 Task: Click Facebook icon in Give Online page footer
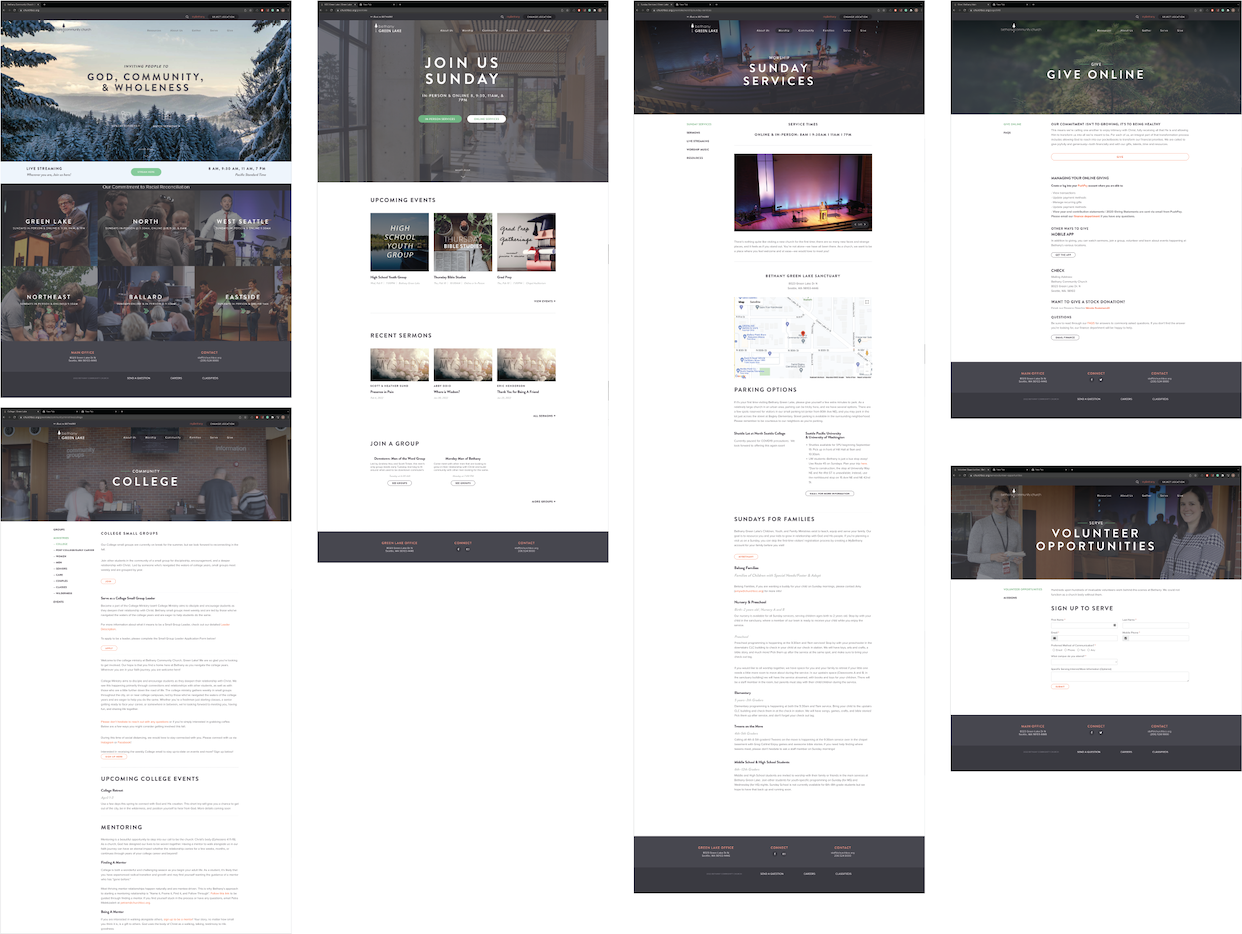(x=1092, y=380)
